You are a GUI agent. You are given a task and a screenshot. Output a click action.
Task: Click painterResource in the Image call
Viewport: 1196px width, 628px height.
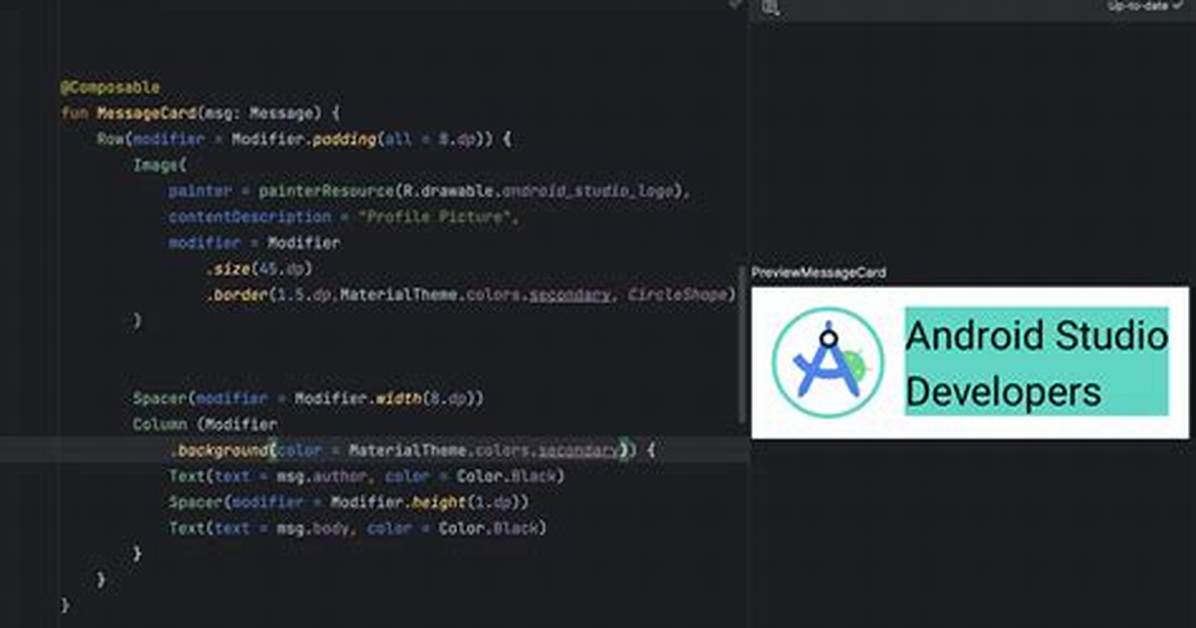coord(326,191)
